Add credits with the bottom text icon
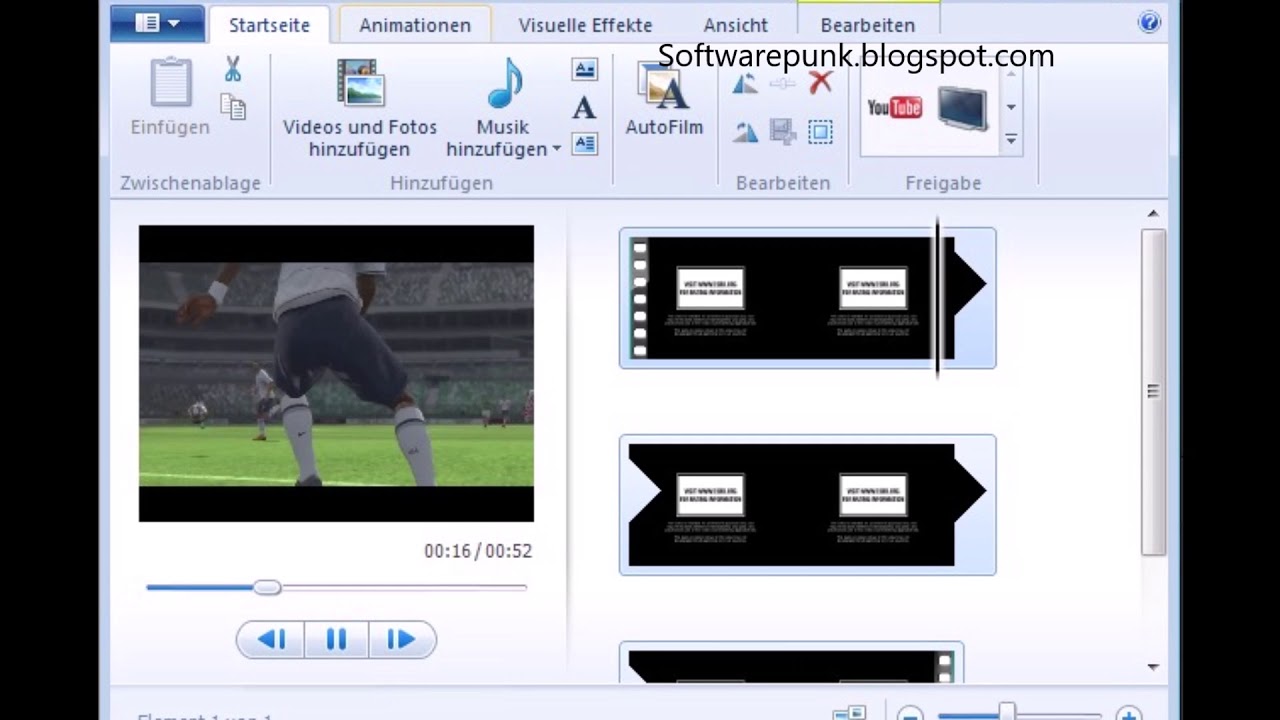The height and width of the screenshot is (720, 1280). tap(585, 144)
